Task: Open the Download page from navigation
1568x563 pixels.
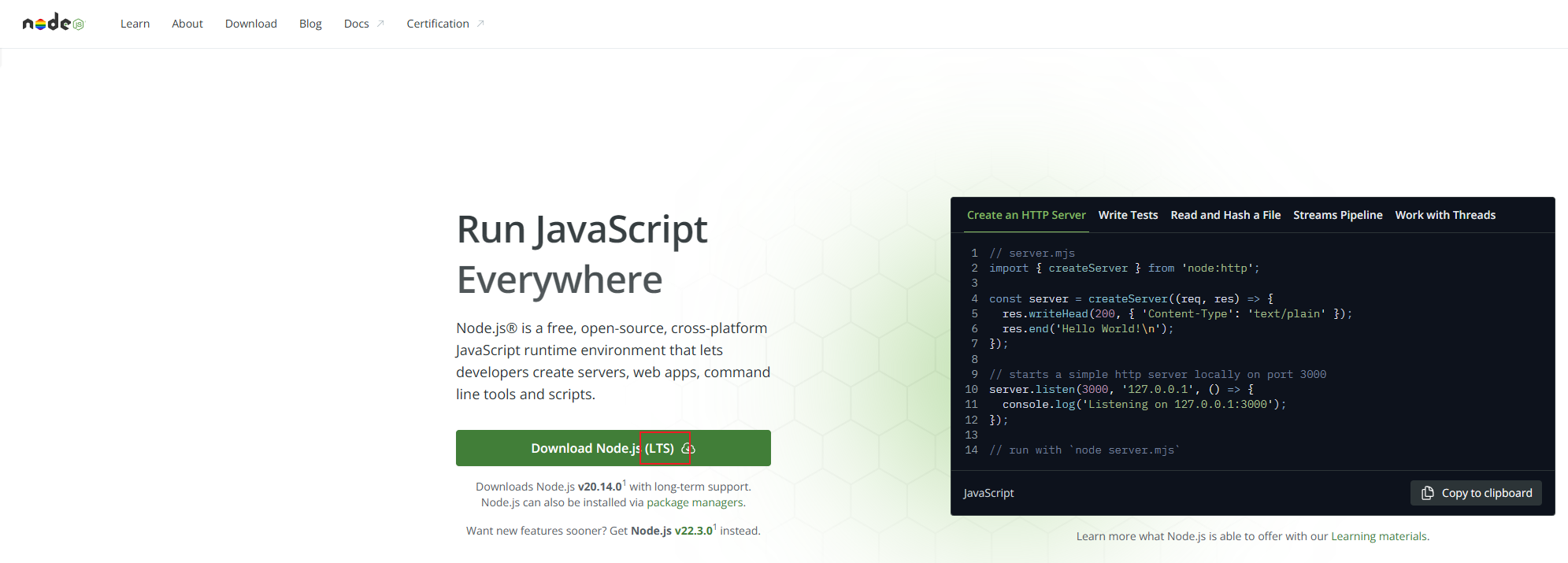Action: coord(250,24)
